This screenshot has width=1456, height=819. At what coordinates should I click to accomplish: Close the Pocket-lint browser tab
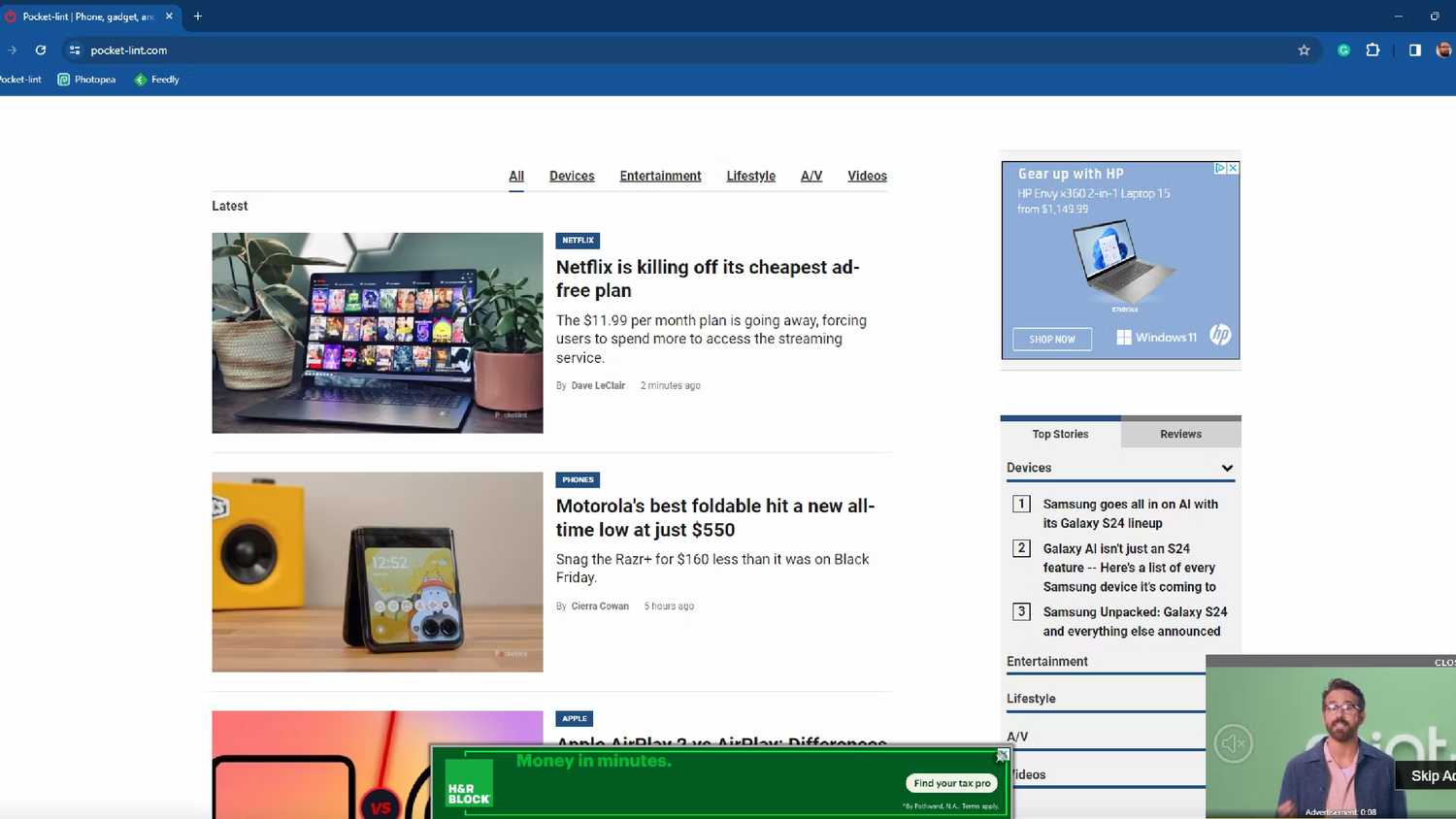(169, 16)
